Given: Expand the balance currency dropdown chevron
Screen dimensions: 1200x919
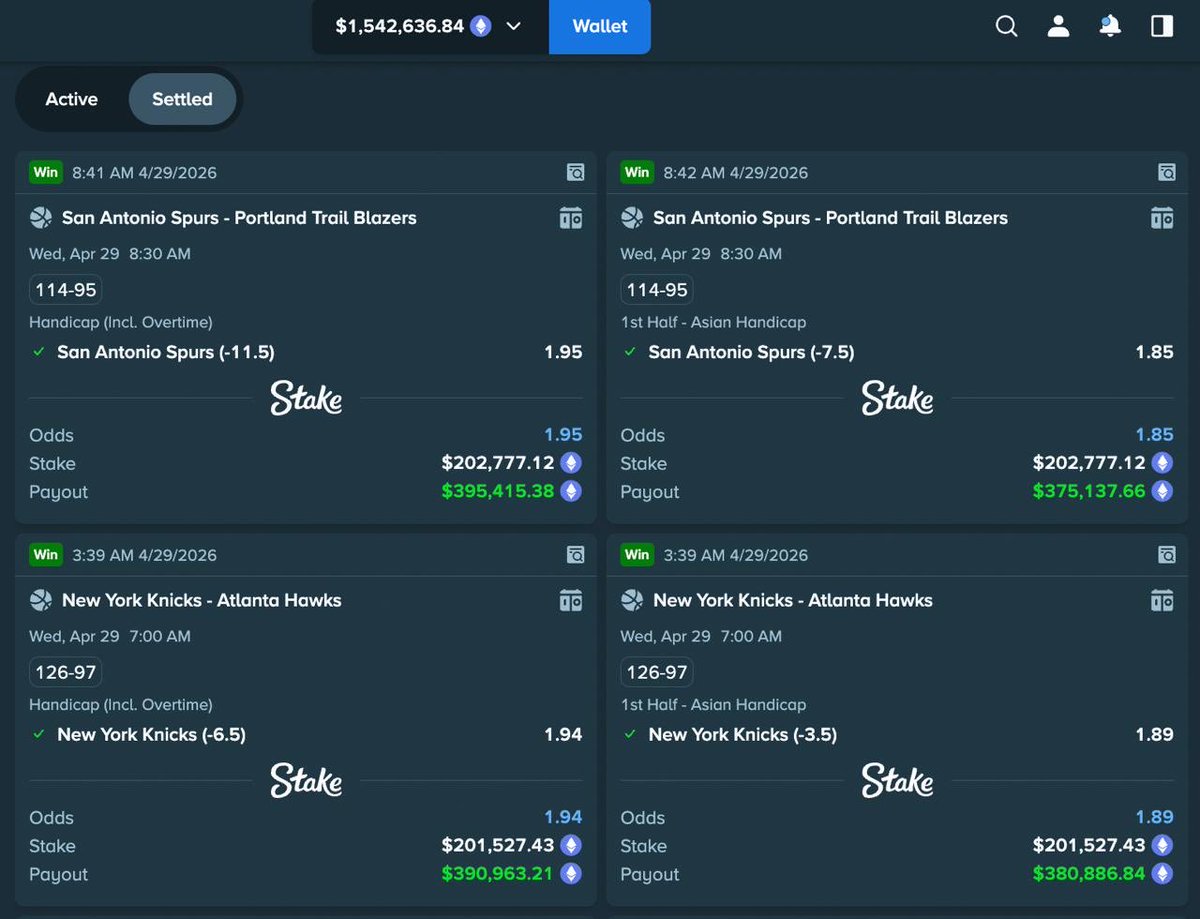Looking at the screenshot, I should [514, 27].
